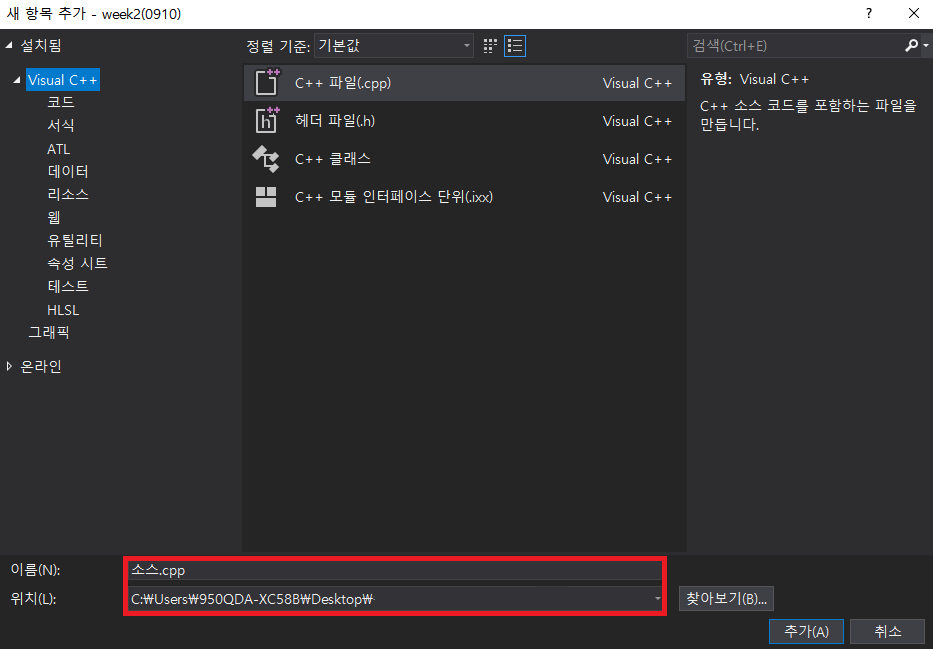
Task: Expand the 온라인 tree section
Action: point(9,366)
